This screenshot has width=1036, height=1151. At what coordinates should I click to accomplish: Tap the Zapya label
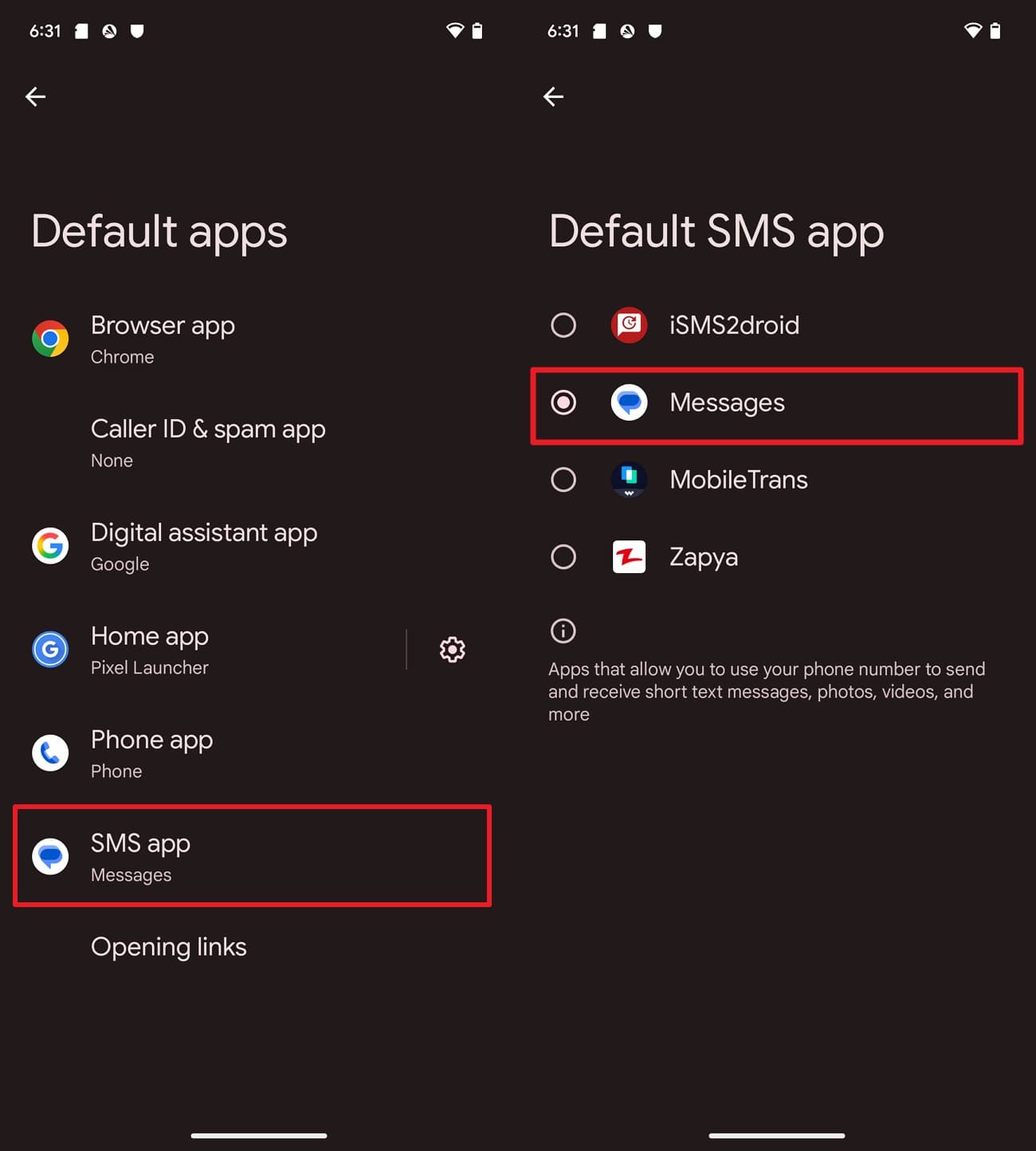pos(704,557)
